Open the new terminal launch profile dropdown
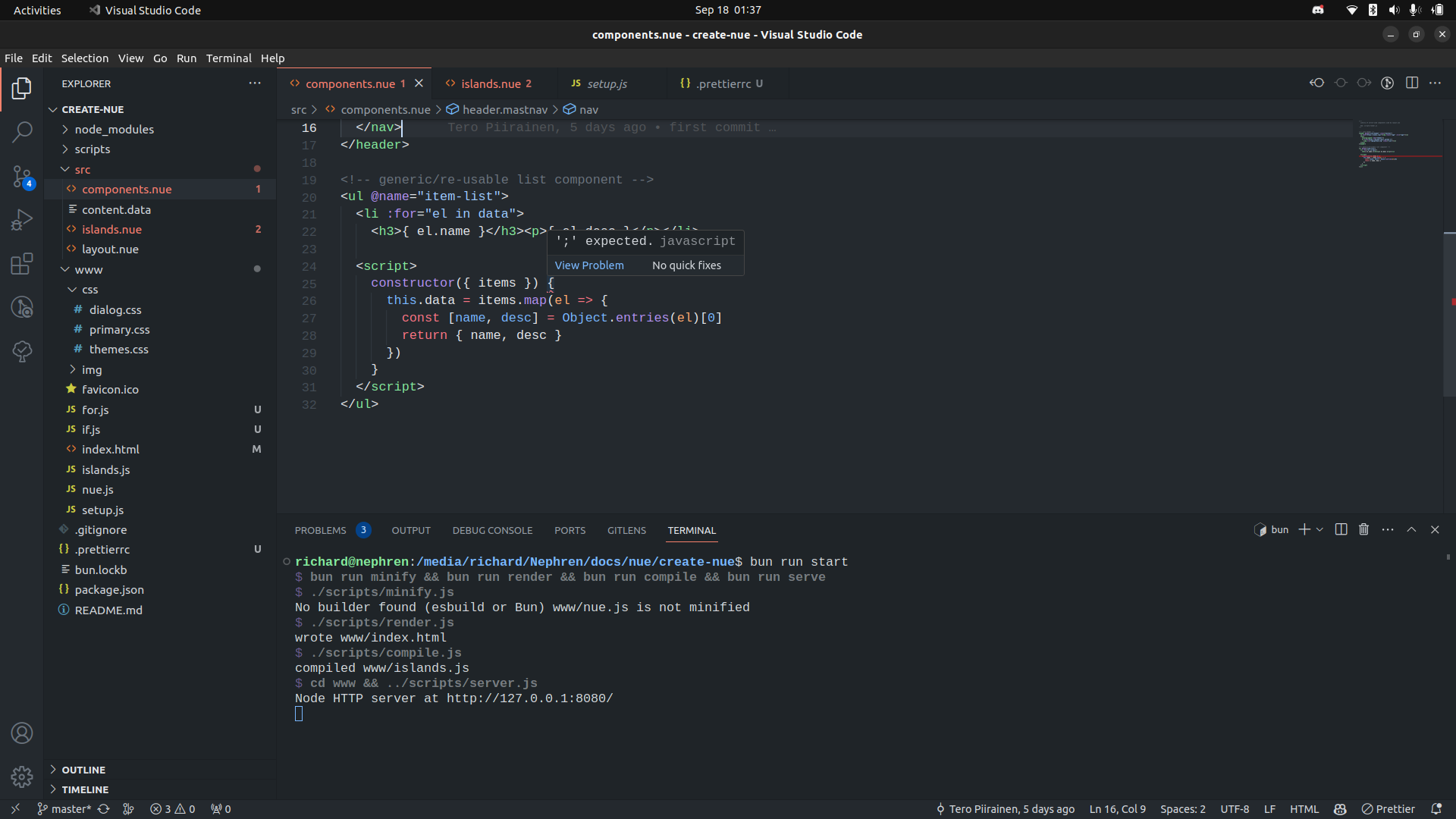1456x819 pixels. click(x=1320, y=530)
